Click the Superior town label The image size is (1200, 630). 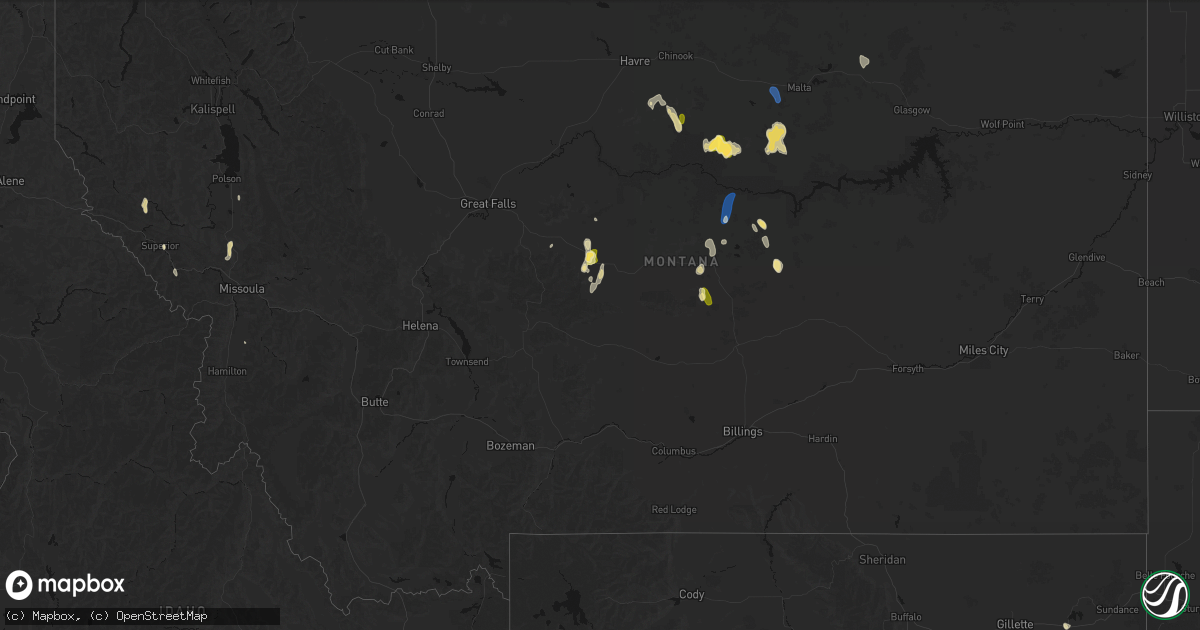(x=160, y=246)
